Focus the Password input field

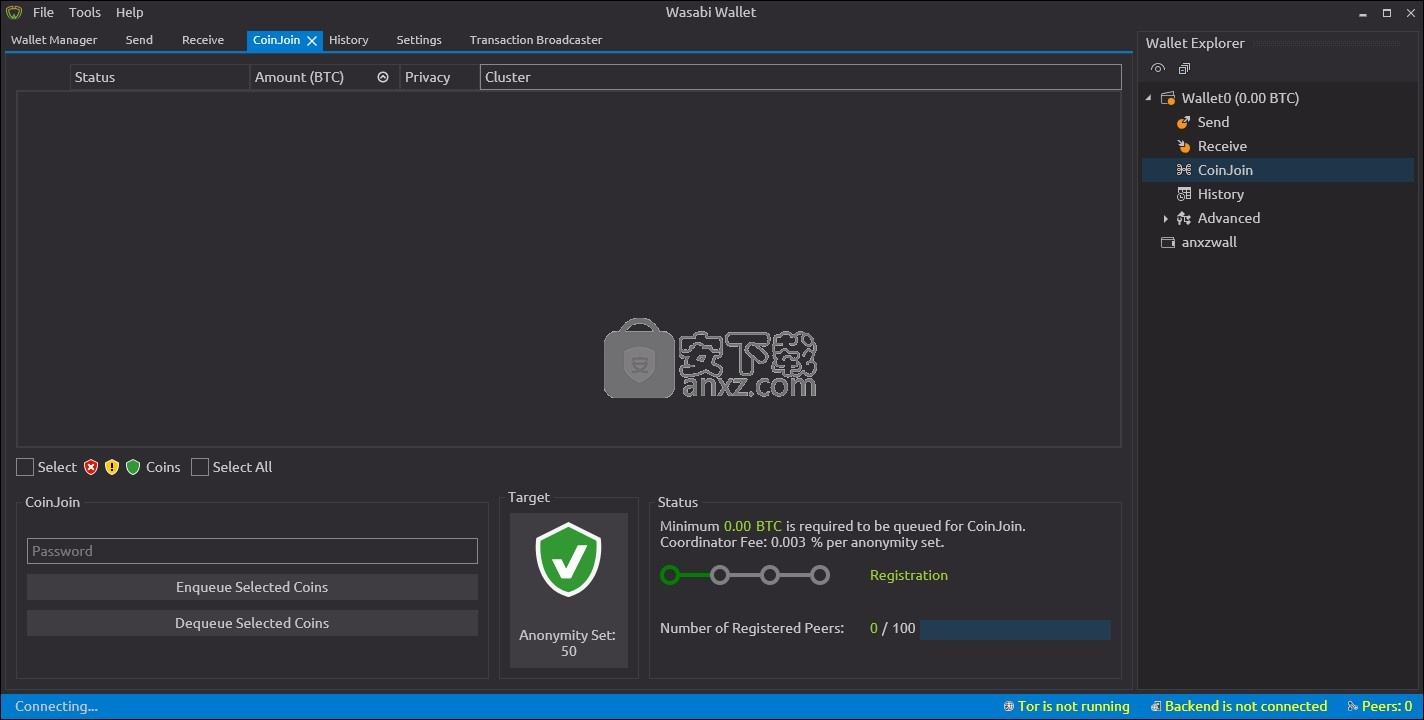[252, 551]
